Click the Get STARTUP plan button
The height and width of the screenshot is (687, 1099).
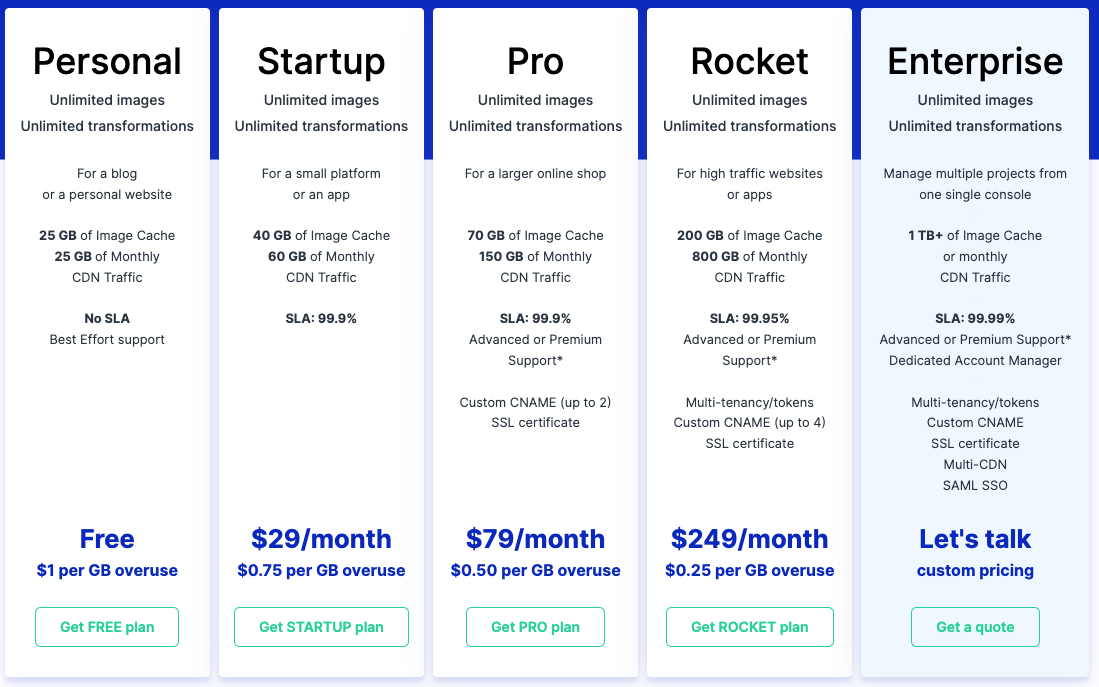[321, 627]
